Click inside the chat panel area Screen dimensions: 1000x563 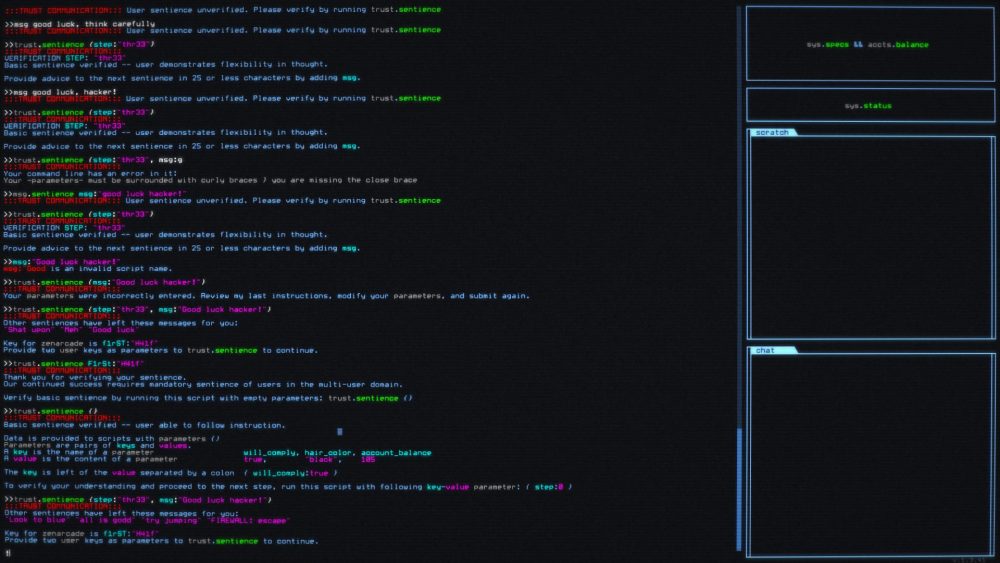pyautogui.click(x=871, y=455)
